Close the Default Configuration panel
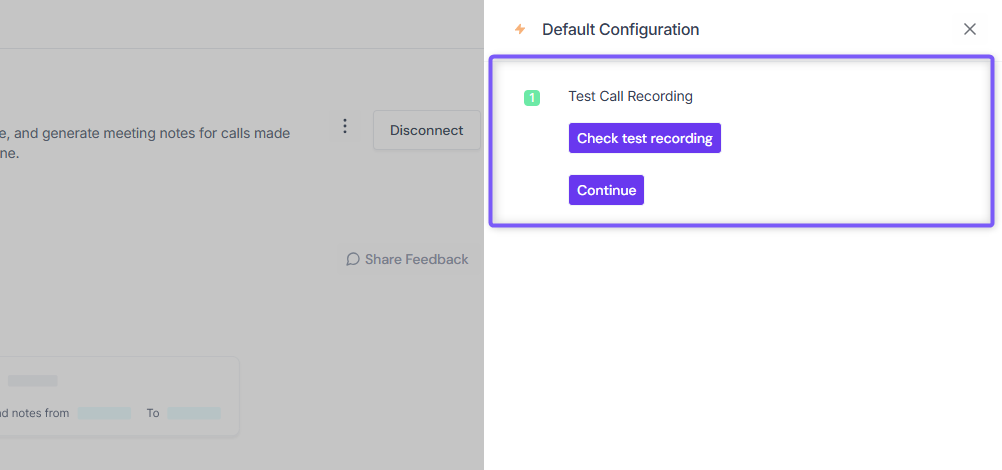Image resolution: width=1002 pixels, height=470 pixels. click(969, 29)
